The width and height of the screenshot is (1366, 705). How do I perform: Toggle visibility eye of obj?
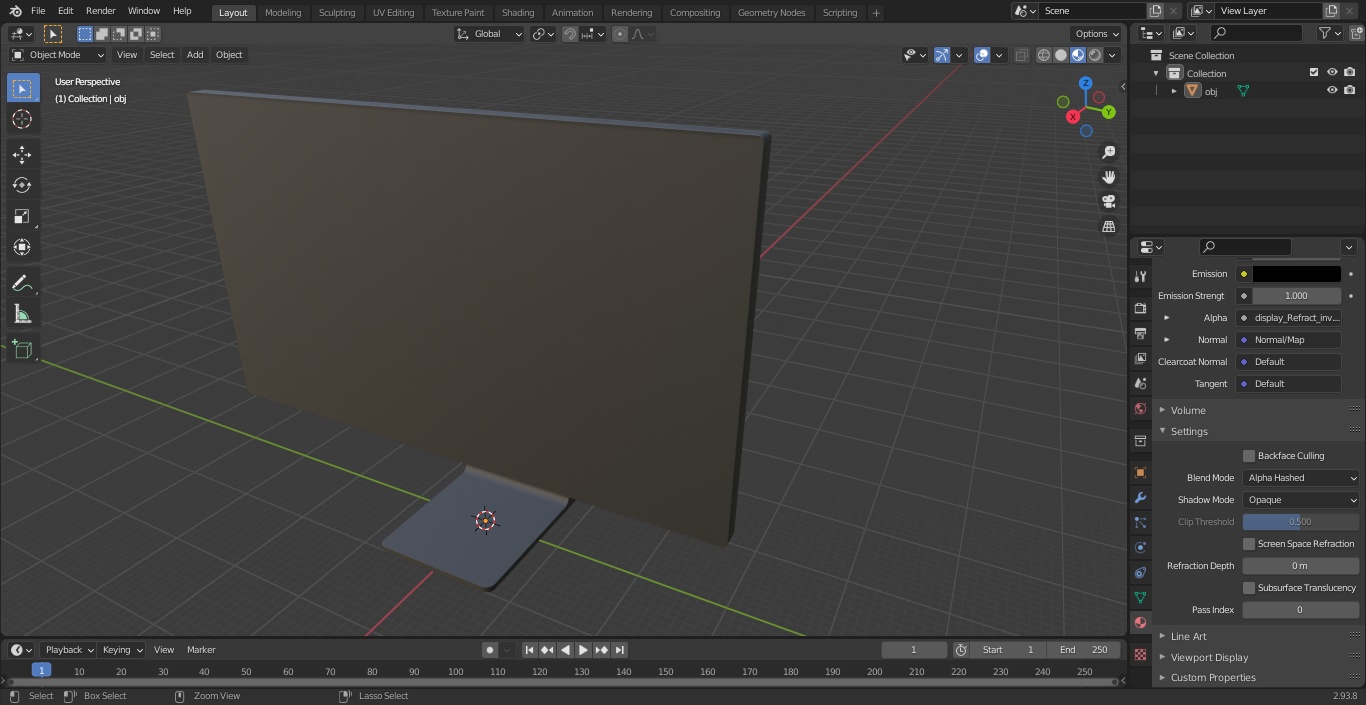pyautogui.click(x=1332, y=90)
